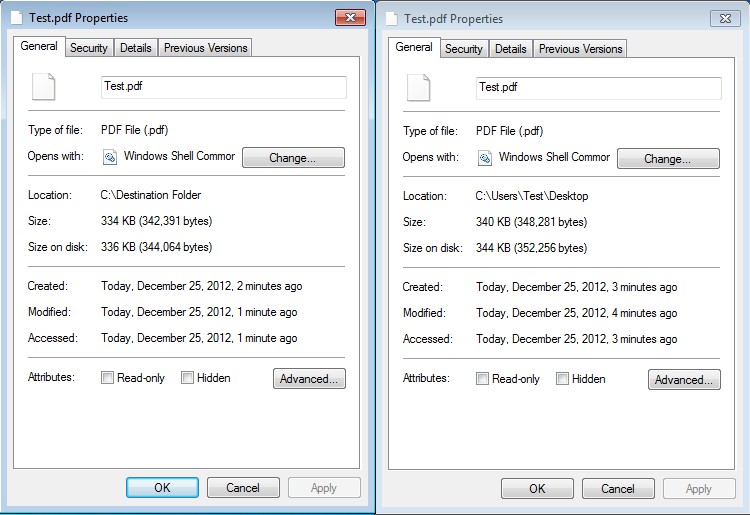Click large document icon in left Test.pdf window
Screen dimensions: 750x515
point(44,87)
